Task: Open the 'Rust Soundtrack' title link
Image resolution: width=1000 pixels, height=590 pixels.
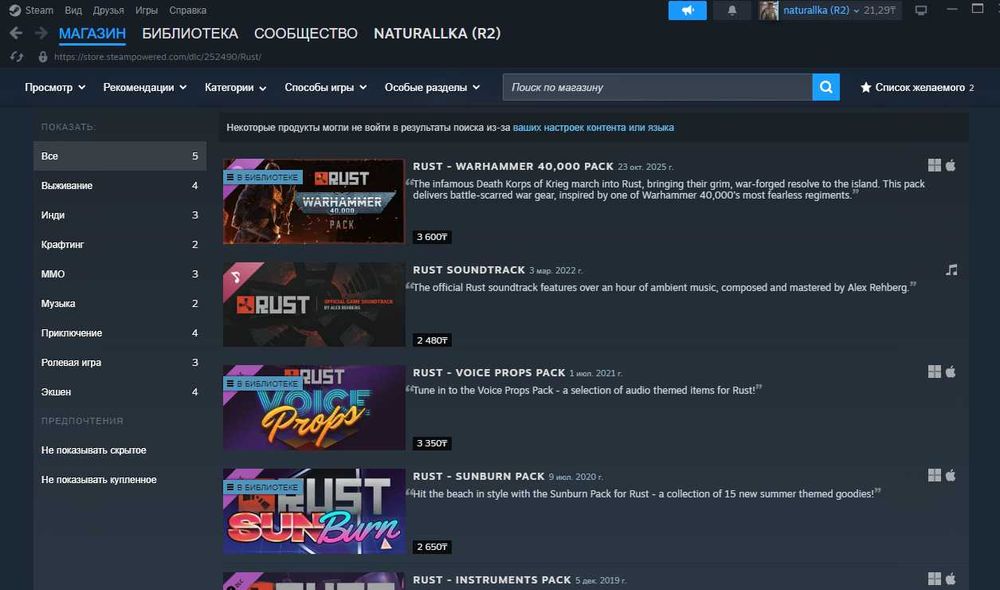Action: [x=469, y=270]
